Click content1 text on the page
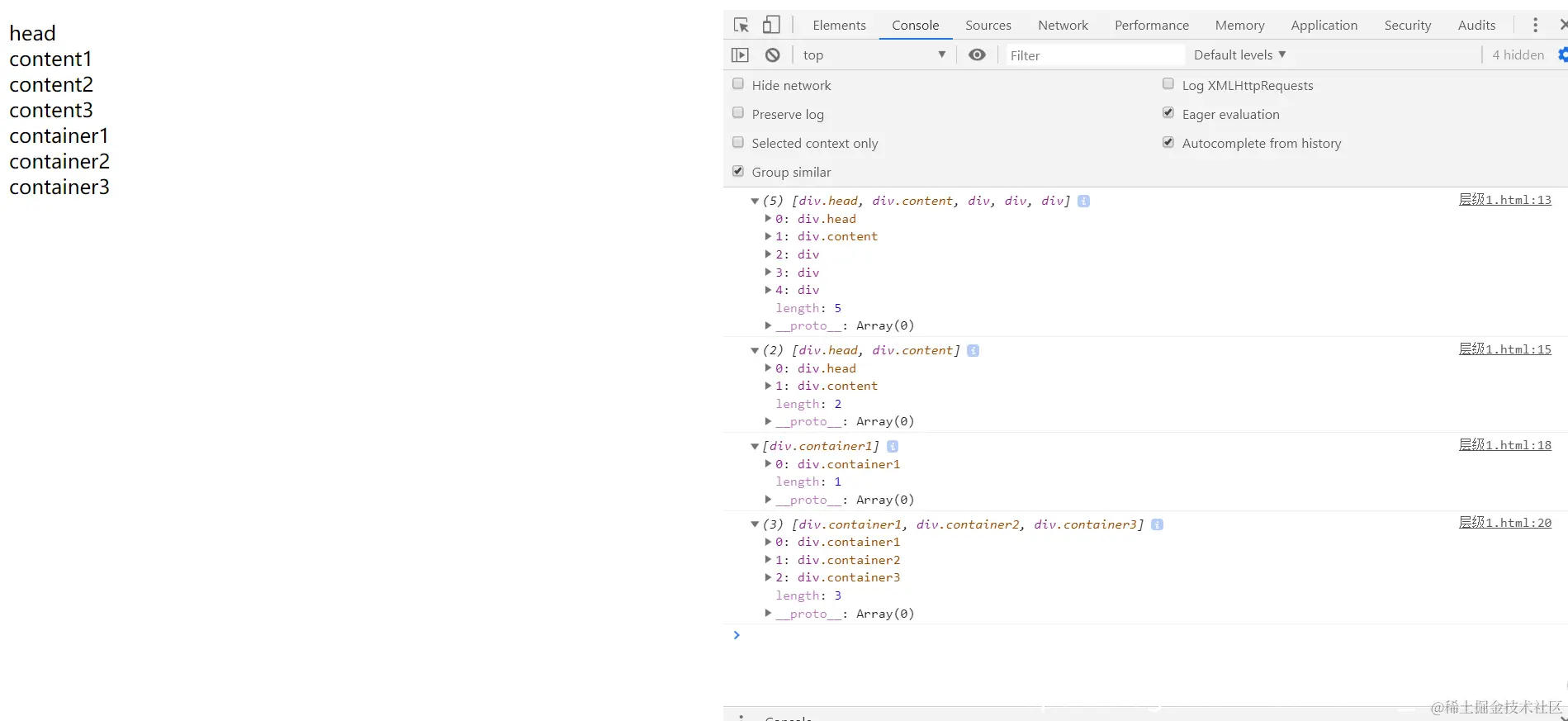Screen dimensions: 1568x721 tap(50, 59)
